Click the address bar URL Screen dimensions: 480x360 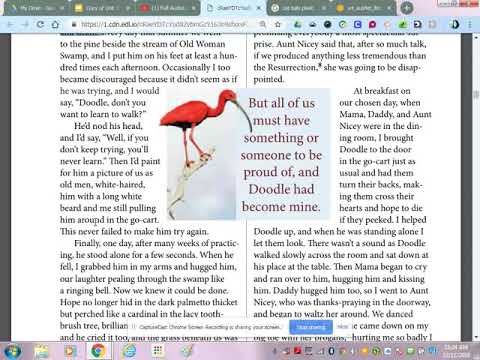[163, 24]
